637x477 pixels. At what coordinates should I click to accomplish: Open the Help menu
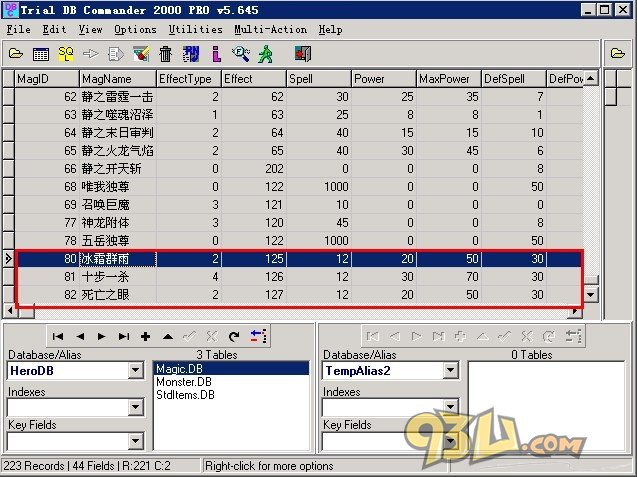pyautogui.click(x=330, y=30)
